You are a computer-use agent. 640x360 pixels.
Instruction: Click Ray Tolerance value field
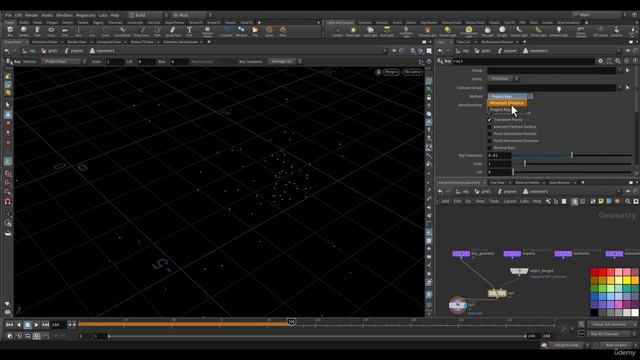(x=499, y=155)
